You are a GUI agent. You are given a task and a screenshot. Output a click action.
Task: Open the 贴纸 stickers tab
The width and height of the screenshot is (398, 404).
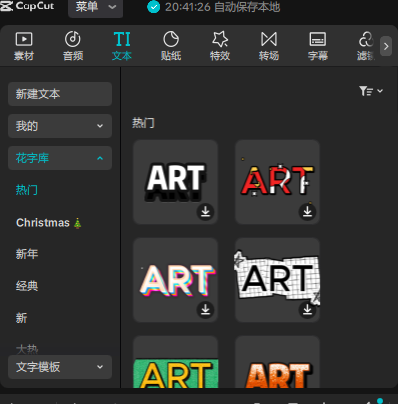(171, 46)
